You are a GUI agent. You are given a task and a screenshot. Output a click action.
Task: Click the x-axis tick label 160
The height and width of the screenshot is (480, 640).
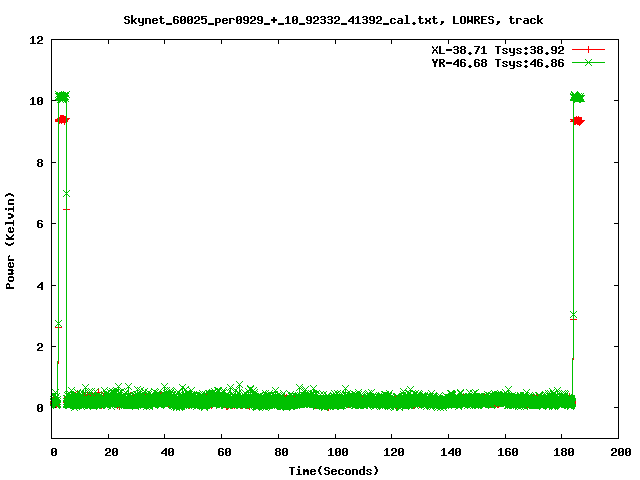click(507, 452)
